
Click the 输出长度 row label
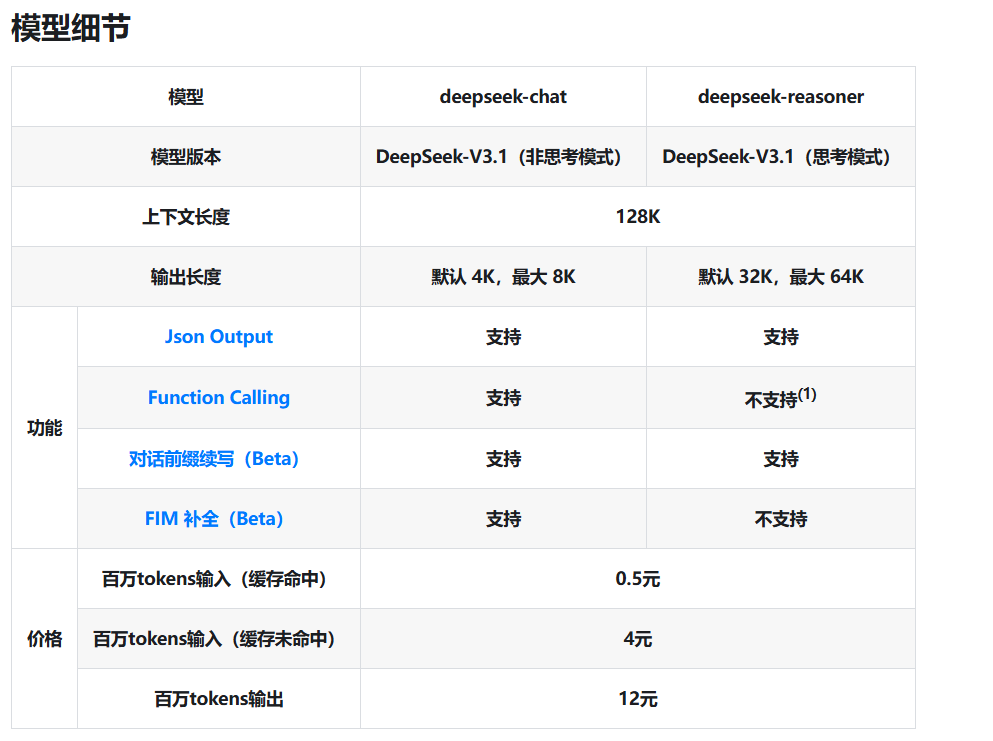click(186, 277)
